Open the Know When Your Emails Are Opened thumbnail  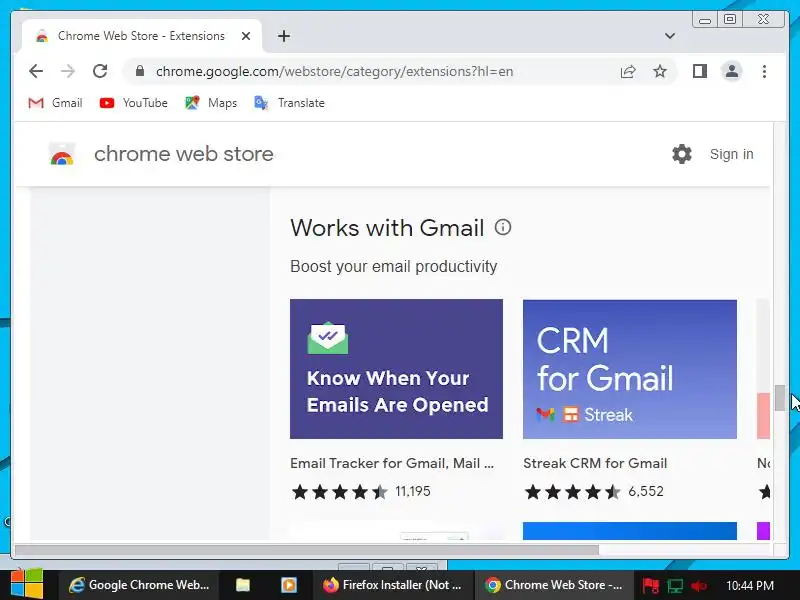[396, 369]
